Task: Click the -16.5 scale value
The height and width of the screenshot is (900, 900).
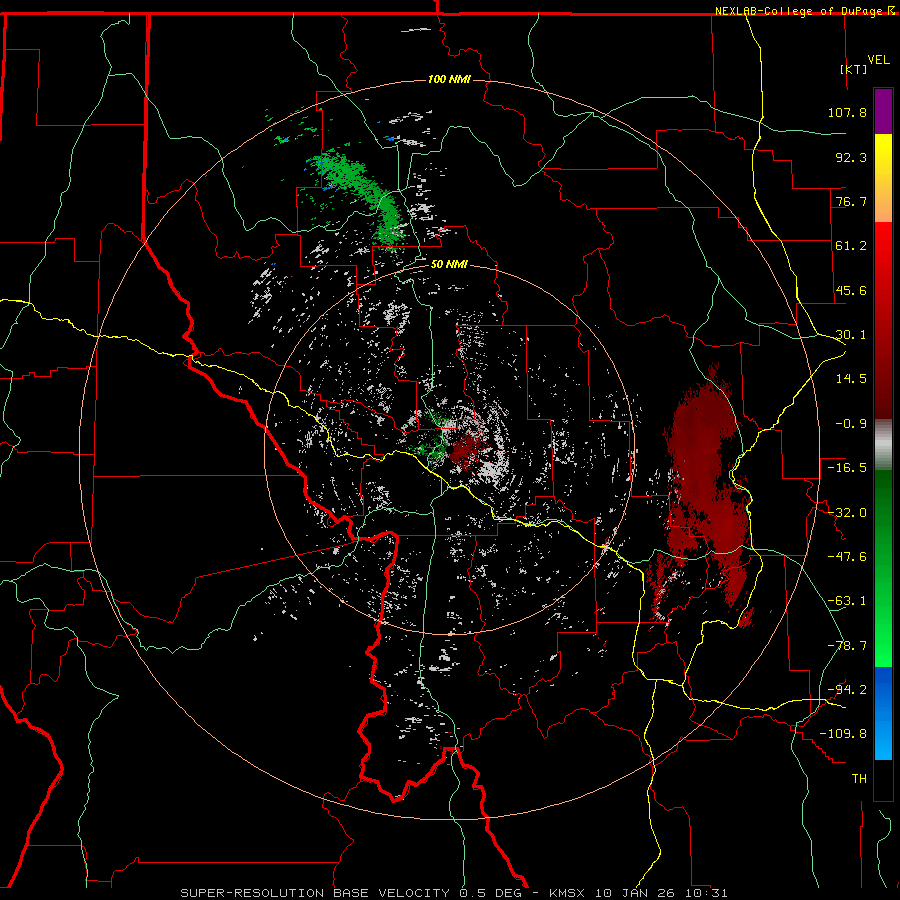Action: click(x=847, y=468)
